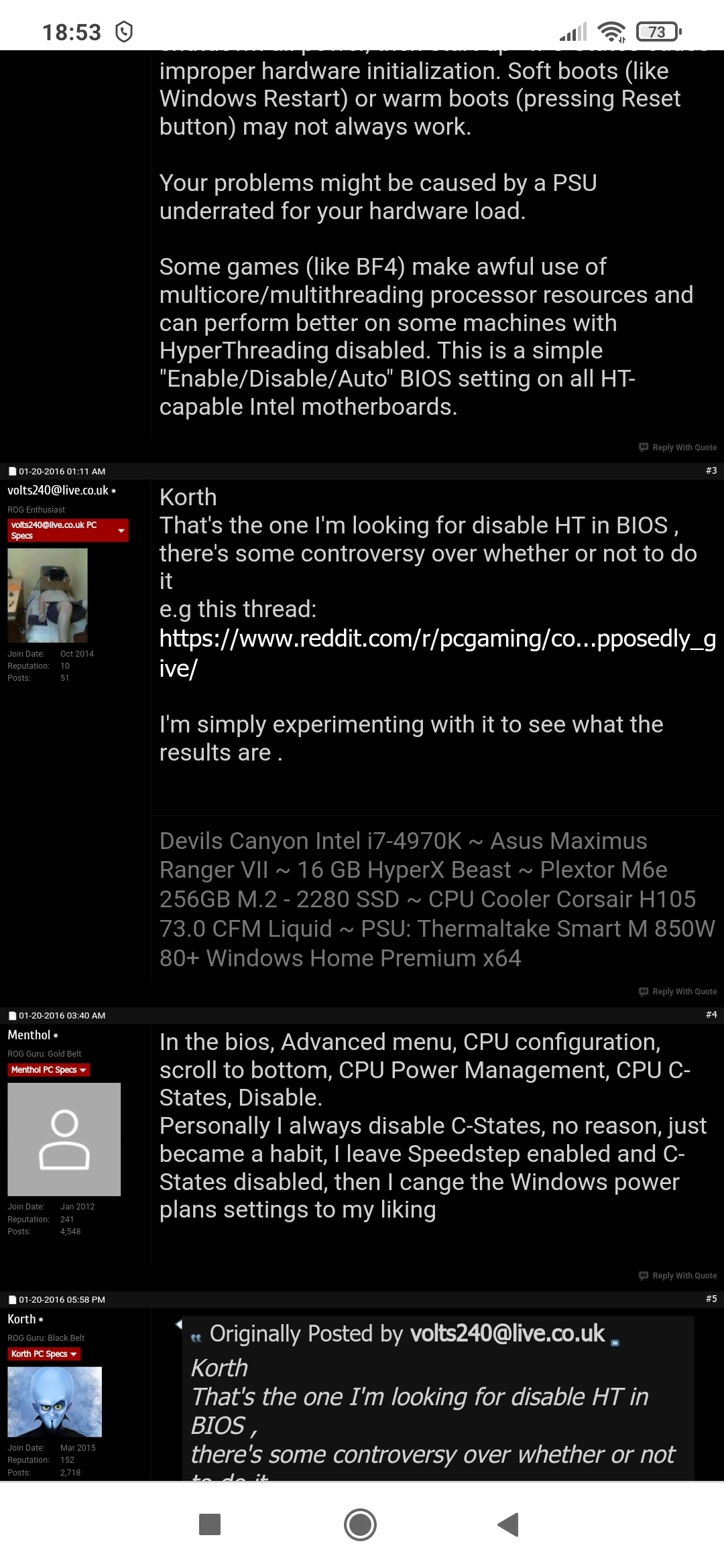This screenshot has width=724, height=1568.
Task: Reply With Quote on post #3
Action: pyautogui.click(x=678, y=991)
